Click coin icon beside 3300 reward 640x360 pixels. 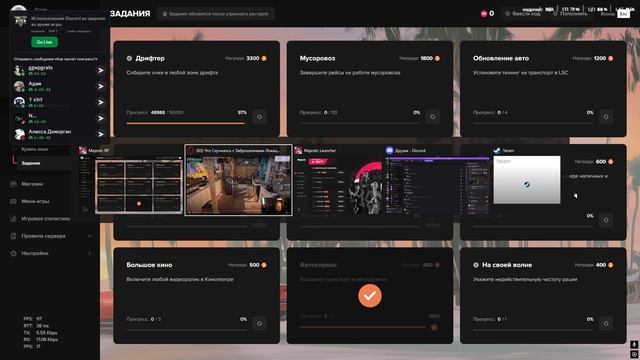(x=264, y=58)
